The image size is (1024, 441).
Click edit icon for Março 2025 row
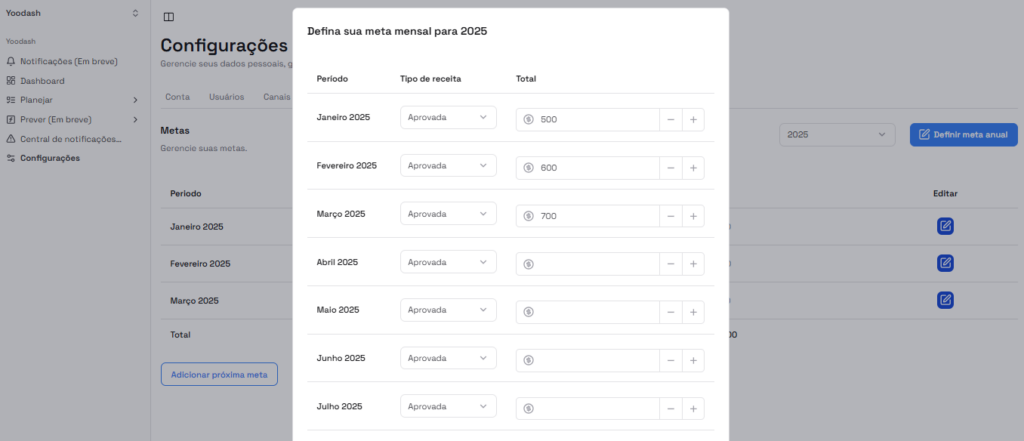945,300
